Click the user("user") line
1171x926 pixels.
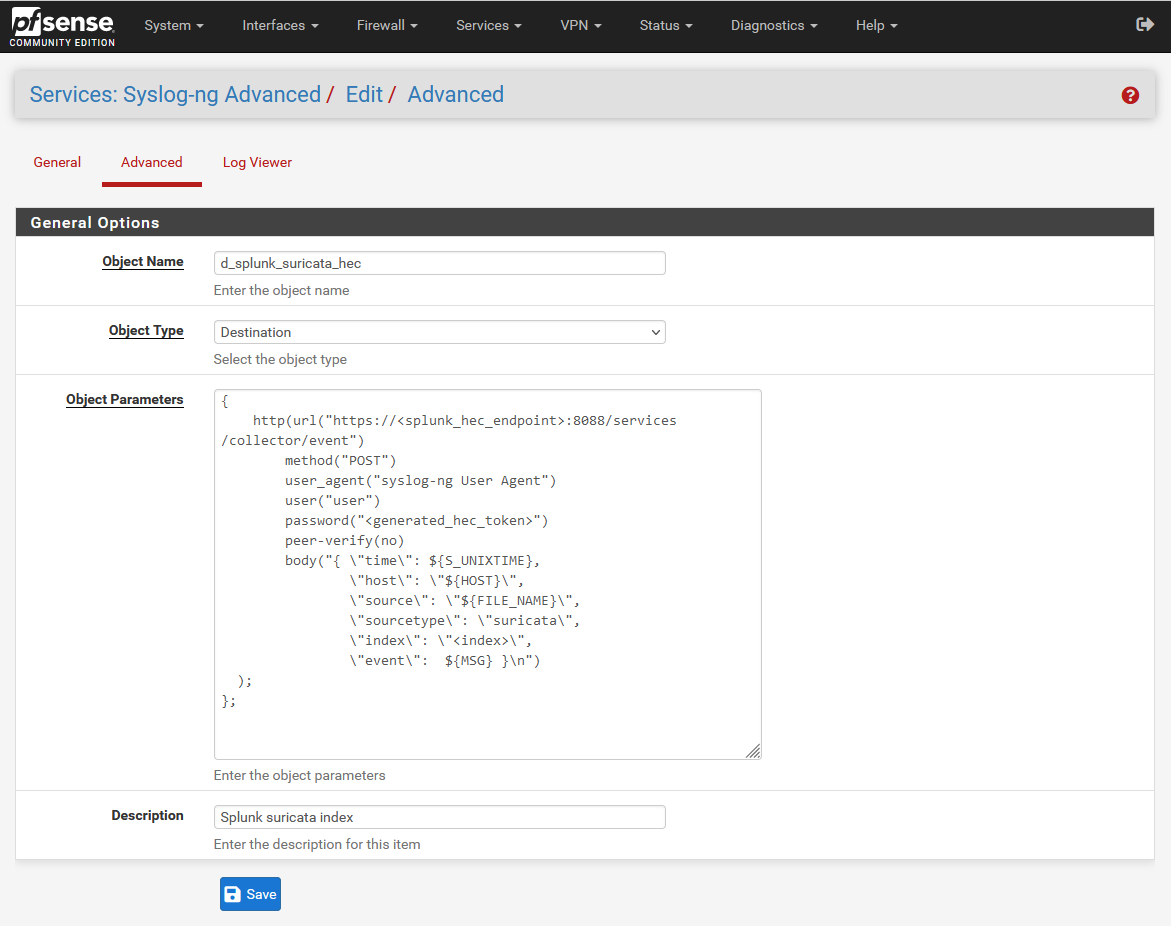[x=332, y=500]
